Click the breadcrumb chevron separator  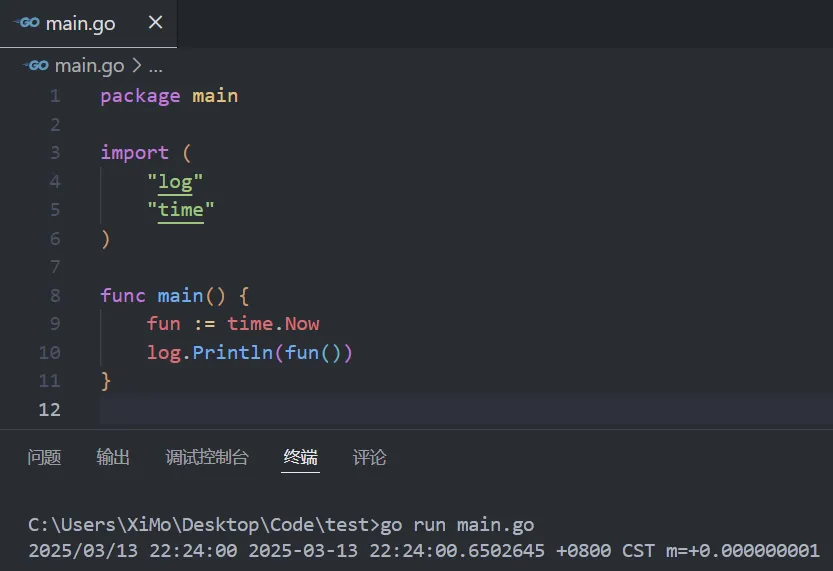(x=137, y=66)
